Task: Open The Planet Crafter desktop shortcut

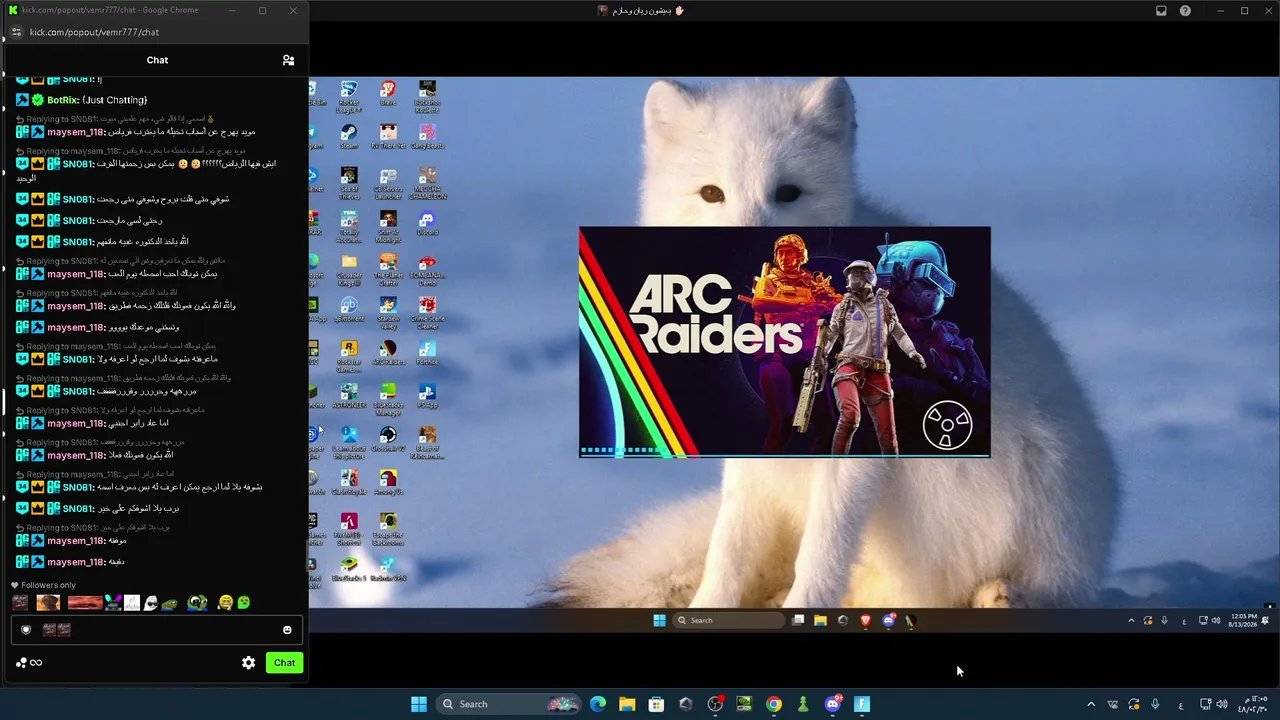Action: click(388, 269)
